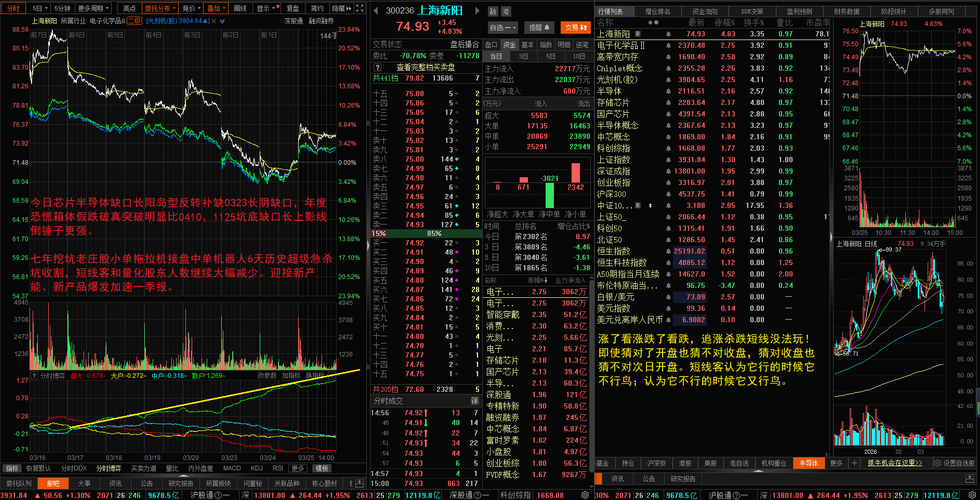Click the 抓牛机会在这里>> link
This screenshot has width=980, height=500.
895,463
